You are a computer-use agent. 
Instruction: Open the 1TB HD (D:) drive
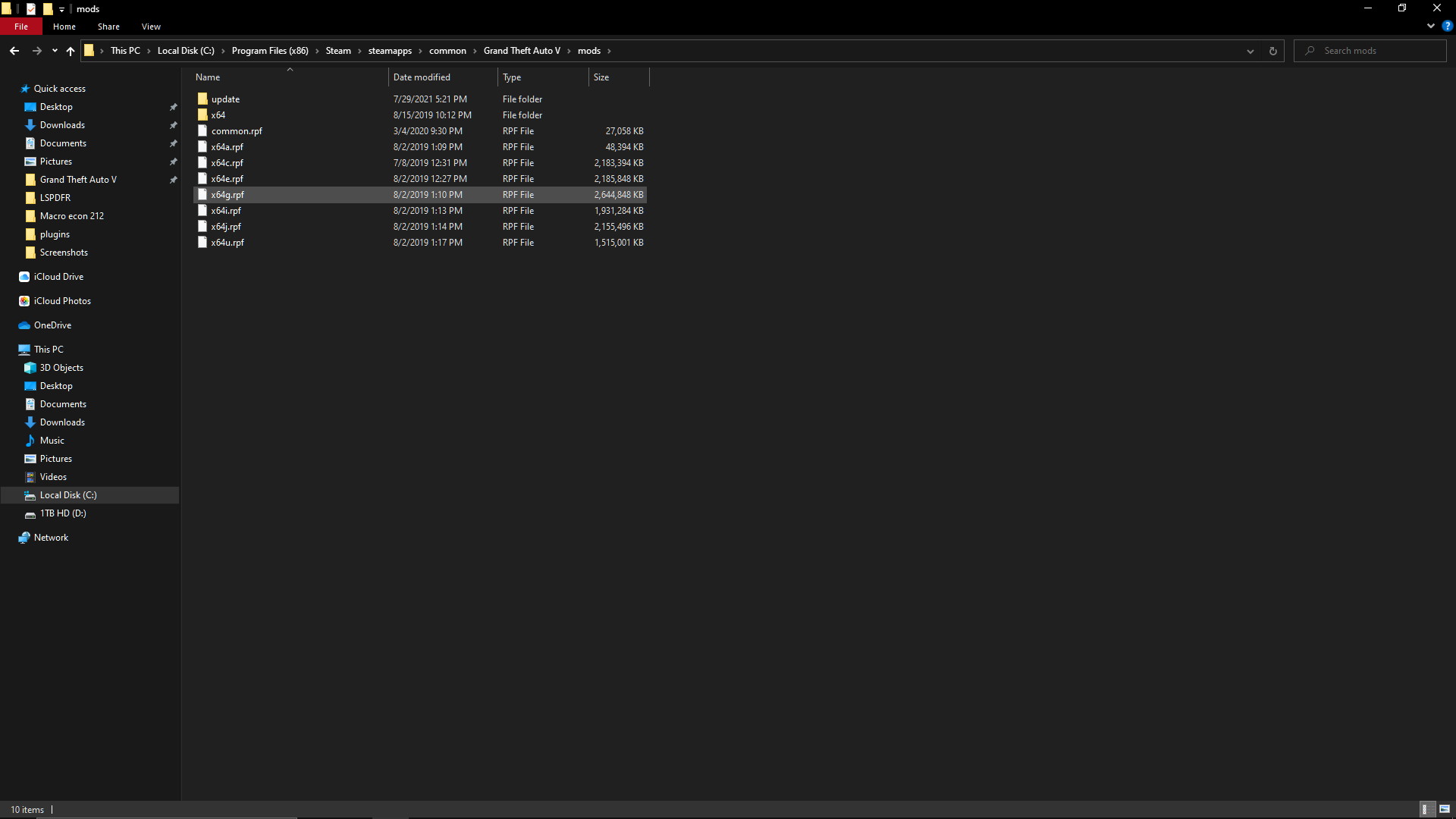click(63, 513)
